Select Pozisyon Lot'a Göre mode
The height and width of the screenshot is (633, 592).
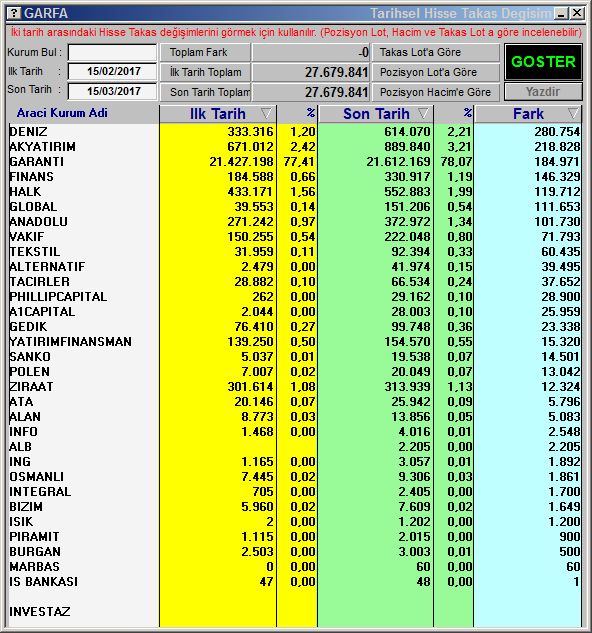435,72
